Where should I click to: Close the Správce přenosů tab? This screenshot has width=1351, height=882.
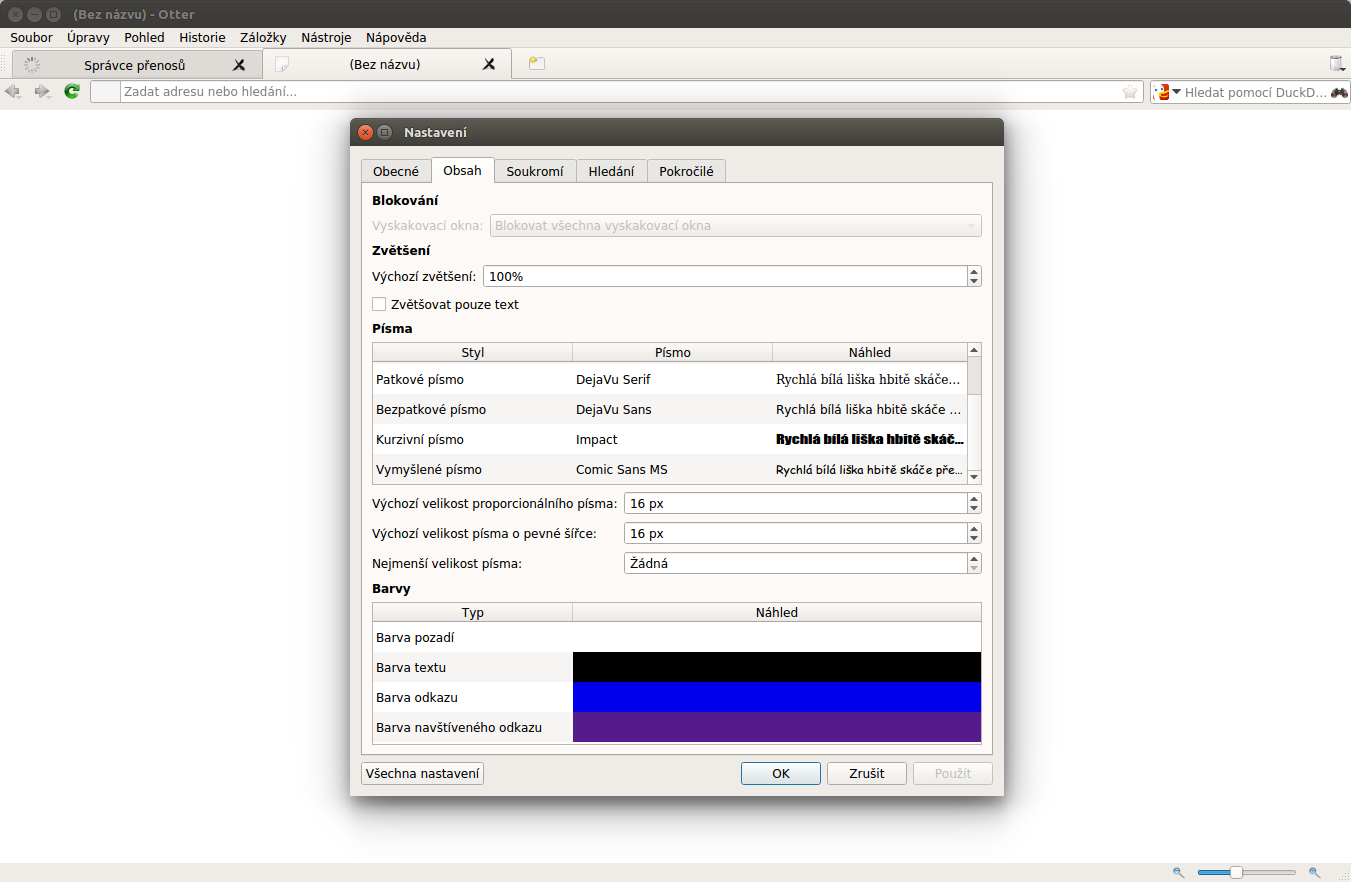pyautogui.click(x=239, y=64)
